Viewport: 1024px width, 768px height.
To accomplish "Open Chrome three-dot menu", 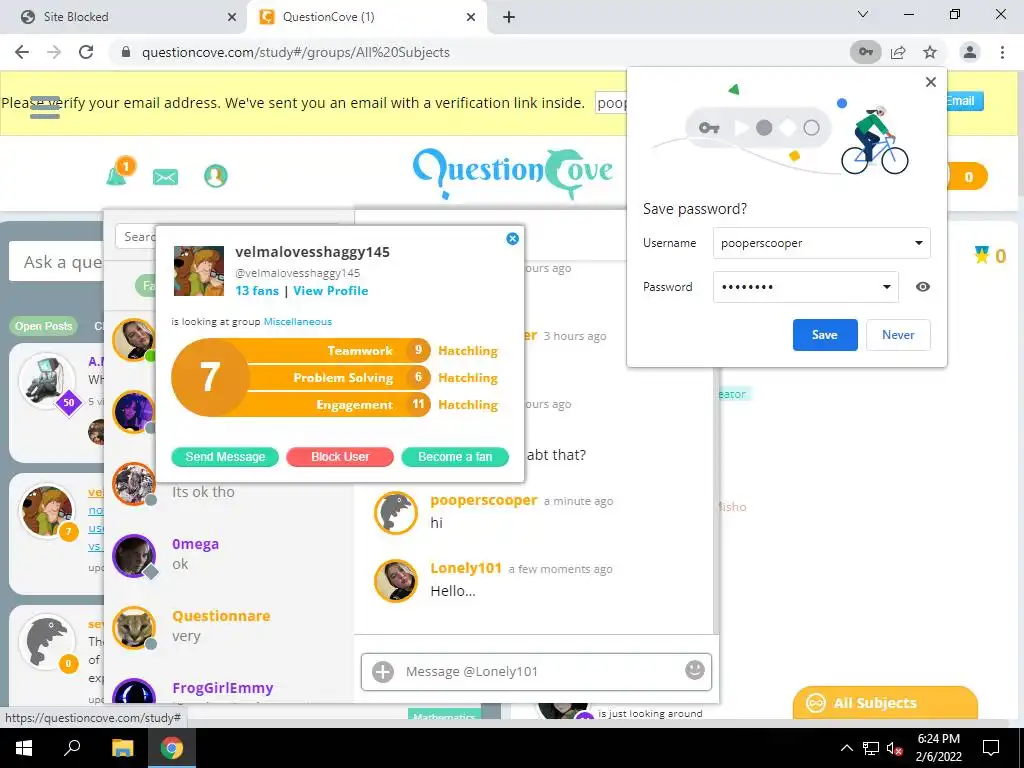I will click(x=1002, y=52).
